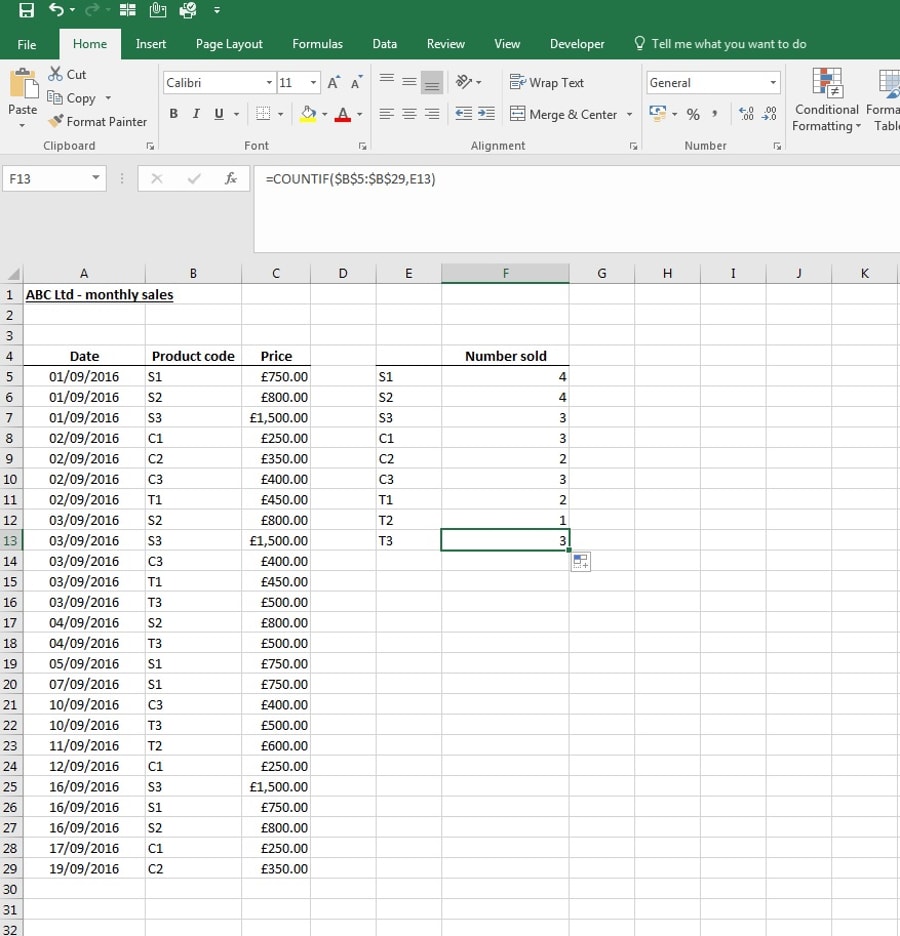The image size is (900, 936).
Task: Switch to the Data tab
Action: 384,44
